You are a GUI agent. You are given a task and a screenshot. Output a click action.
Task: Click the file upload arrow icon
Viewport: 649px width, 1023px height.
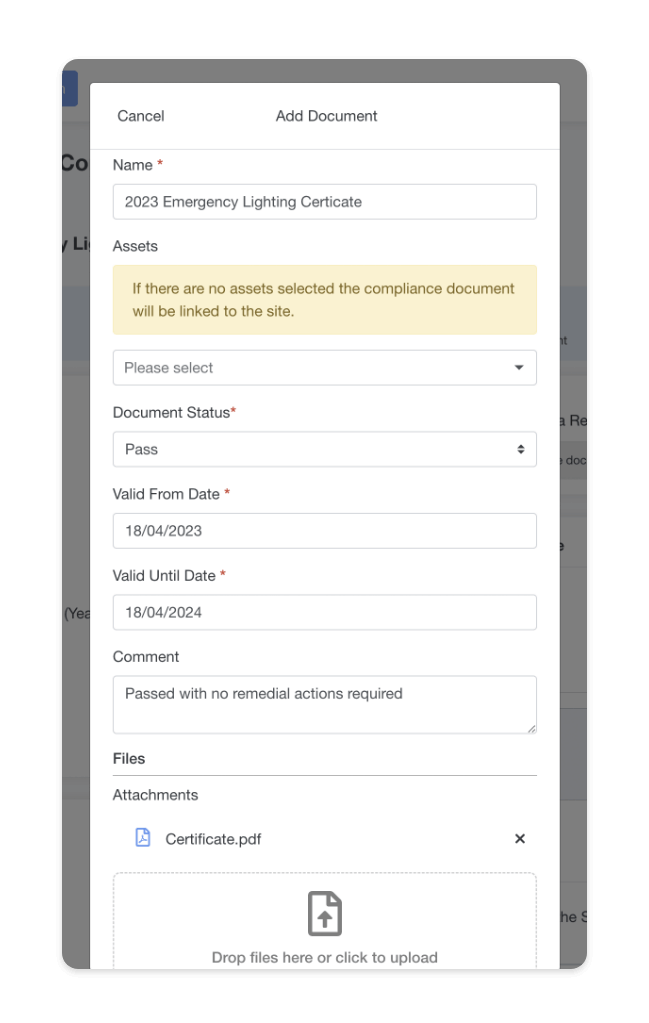pyautogui.click(x=325, y=913)
